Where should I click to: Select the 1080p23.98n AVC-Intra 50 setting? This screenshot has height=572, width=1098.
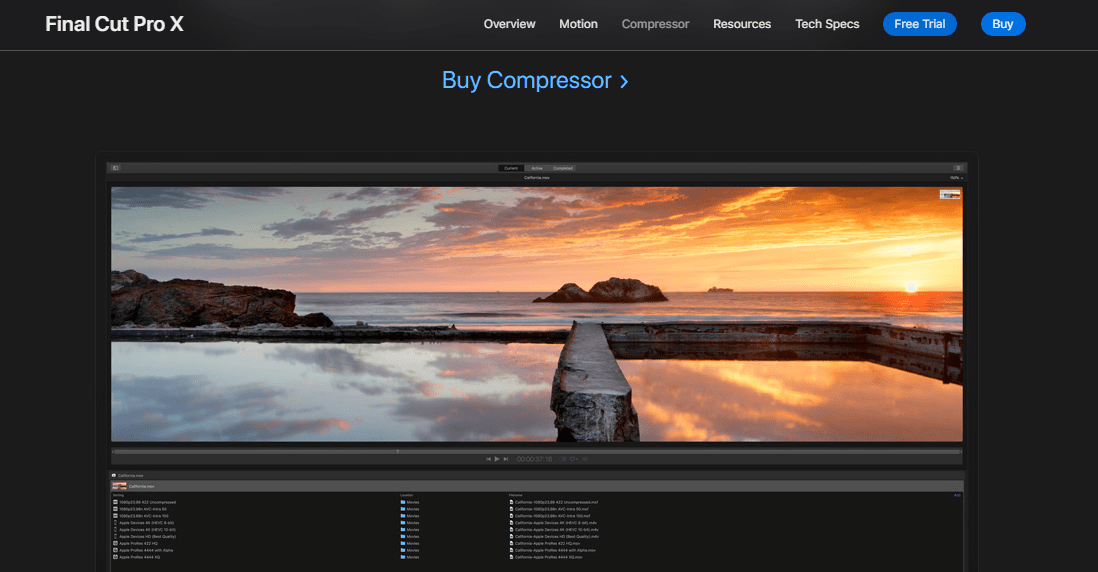tap(140, 509)
